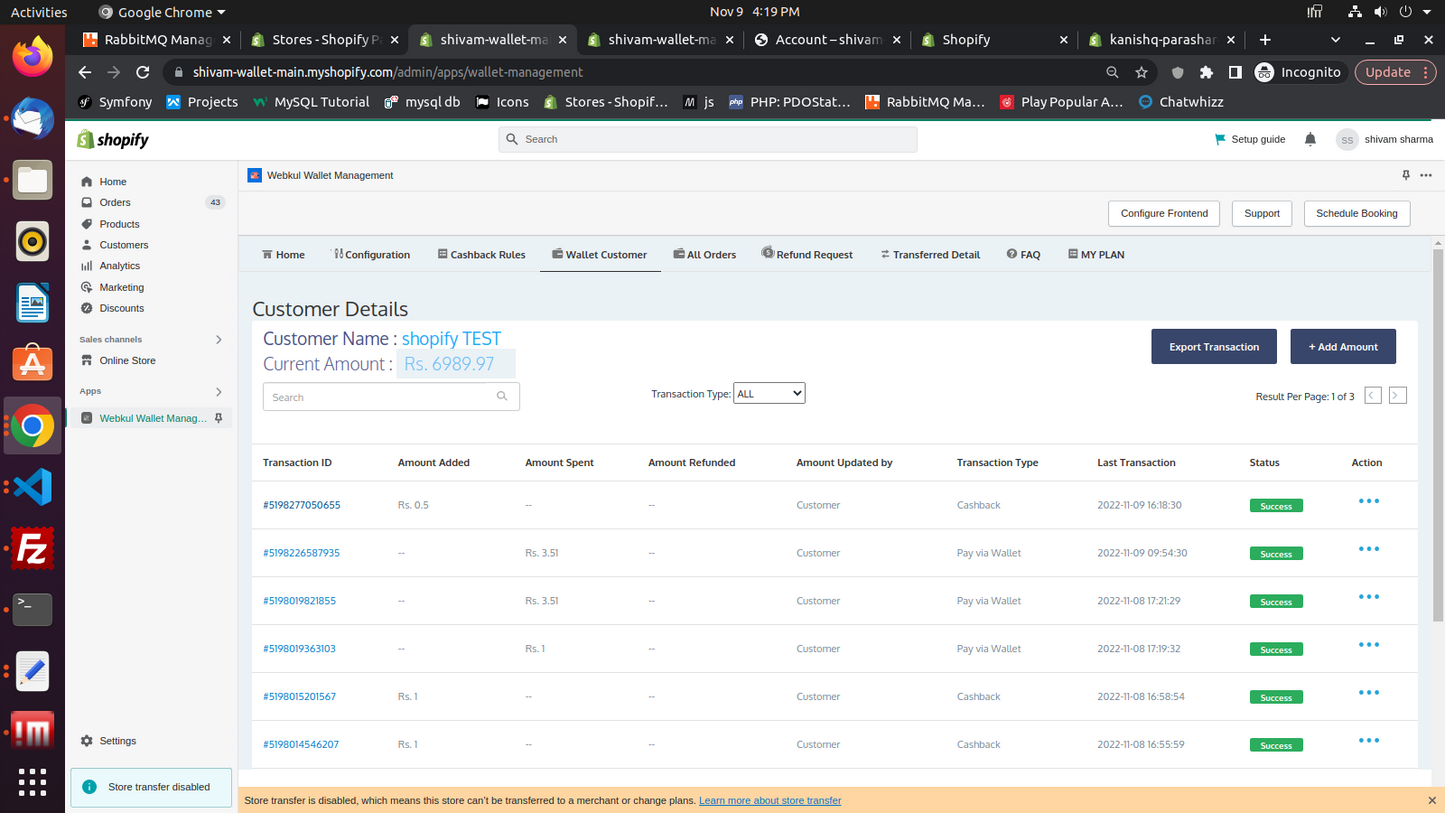Open the Transaction Type dropdown
The image size is (1445, 813).
pyautogui.click(x=768, y=394)
